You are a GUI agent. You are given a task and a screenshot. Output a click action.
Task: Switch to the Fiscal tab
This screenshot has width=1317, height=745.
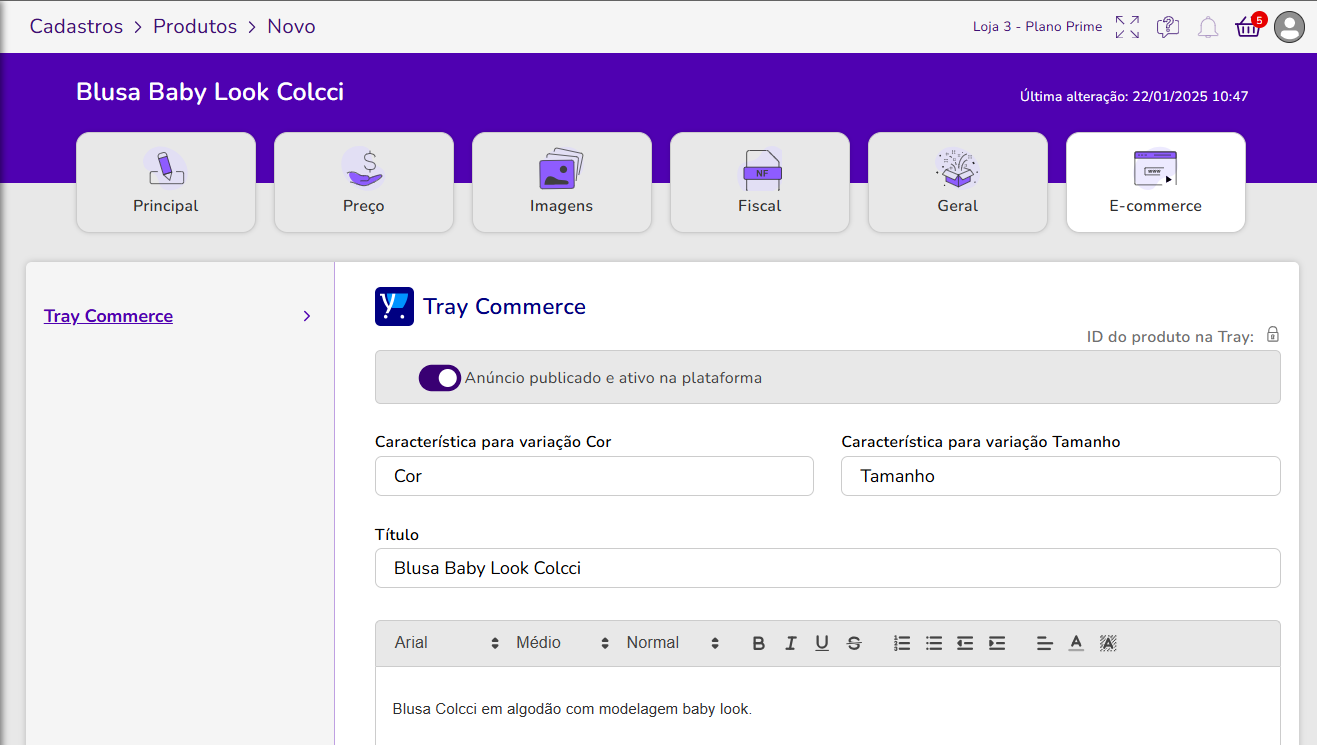[760, 182]
